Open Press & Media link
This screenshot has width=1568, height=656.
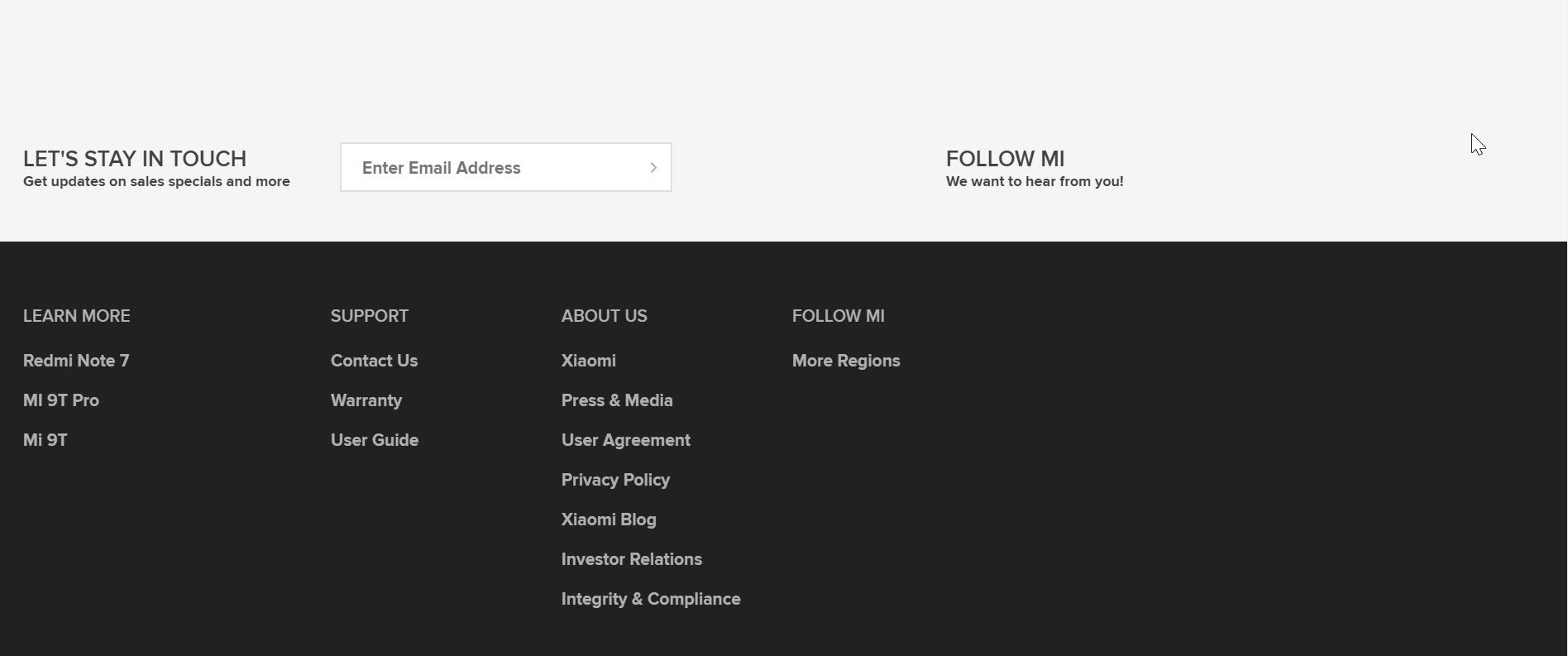617,400
